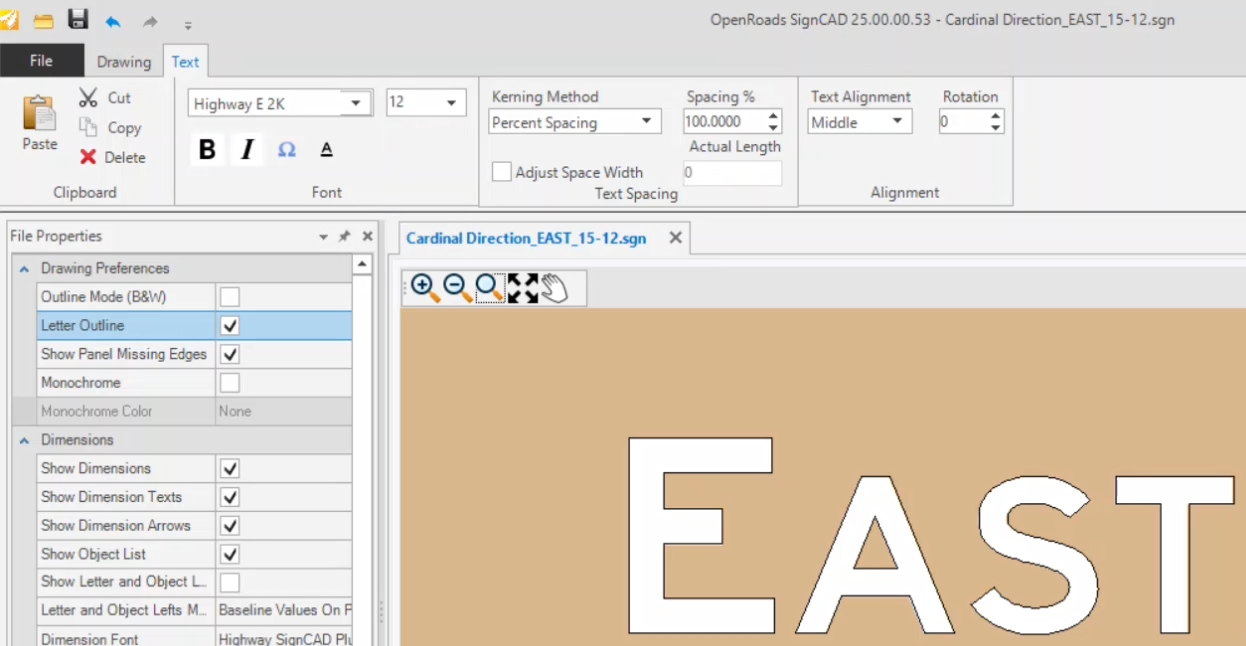This screenshot has width=1246, height=646.
Task: Click the Paste clipboard icon
Action: click(39, 113)
